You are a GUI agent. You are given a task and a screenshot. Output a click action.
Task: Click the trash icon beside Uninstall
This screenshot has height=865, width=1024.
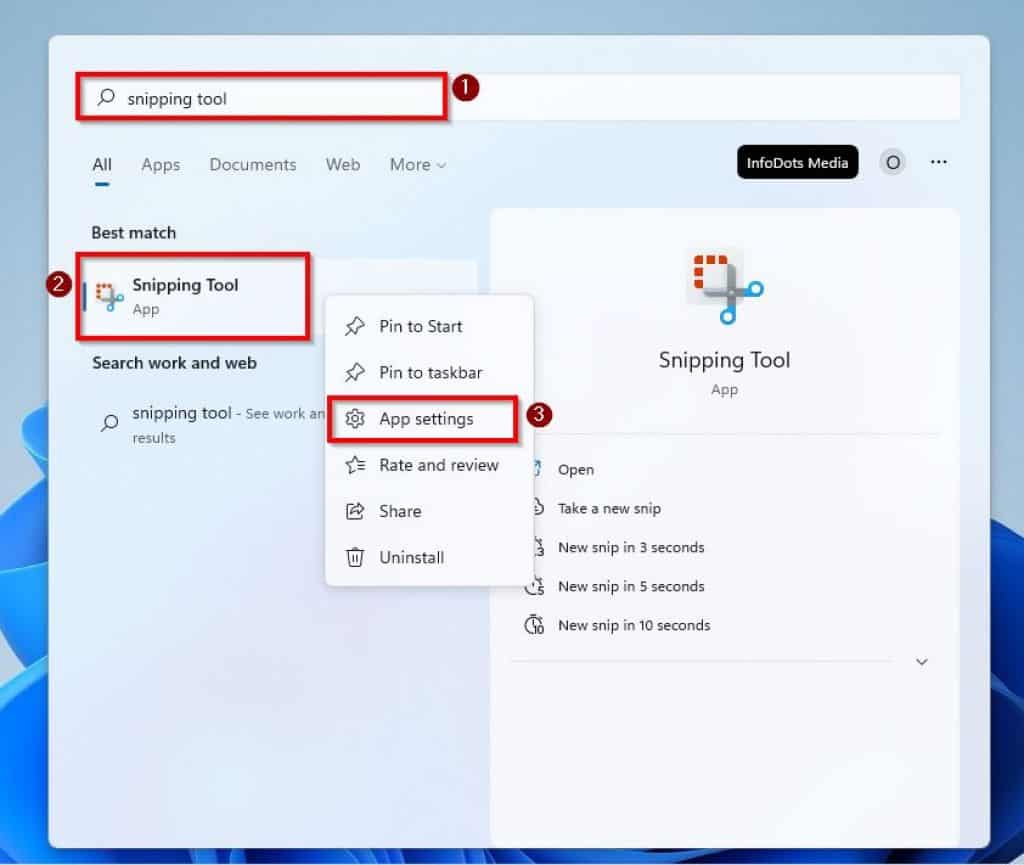click(x=355, y=558)
